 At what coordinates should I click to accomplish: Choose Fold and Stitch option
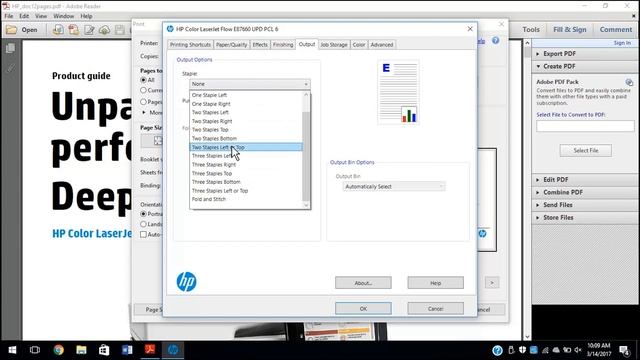(247, 199)
